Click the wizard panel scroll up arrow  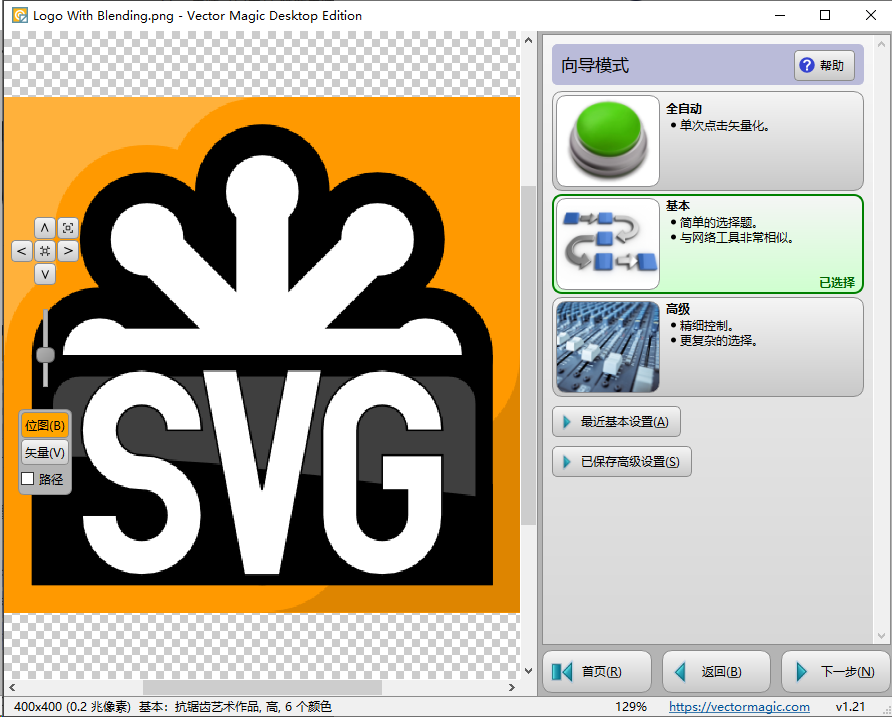(881, 44)
